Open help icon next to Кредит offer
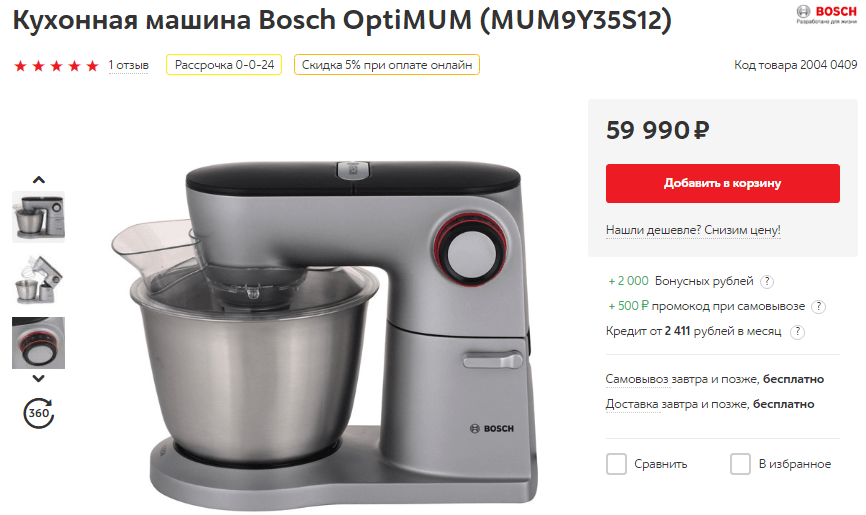The height and width of the screenshot is (515, 866). (798, 332)
